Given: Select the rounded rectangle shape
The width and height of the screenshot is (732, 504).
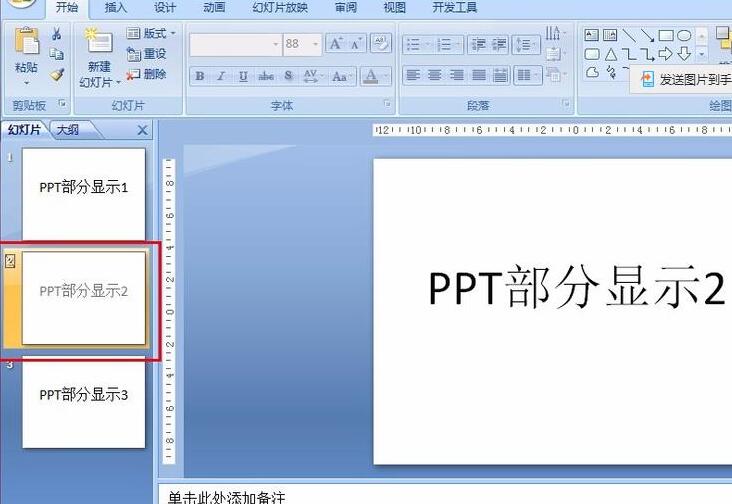Looking at the screenshot, I should [592, 55].
